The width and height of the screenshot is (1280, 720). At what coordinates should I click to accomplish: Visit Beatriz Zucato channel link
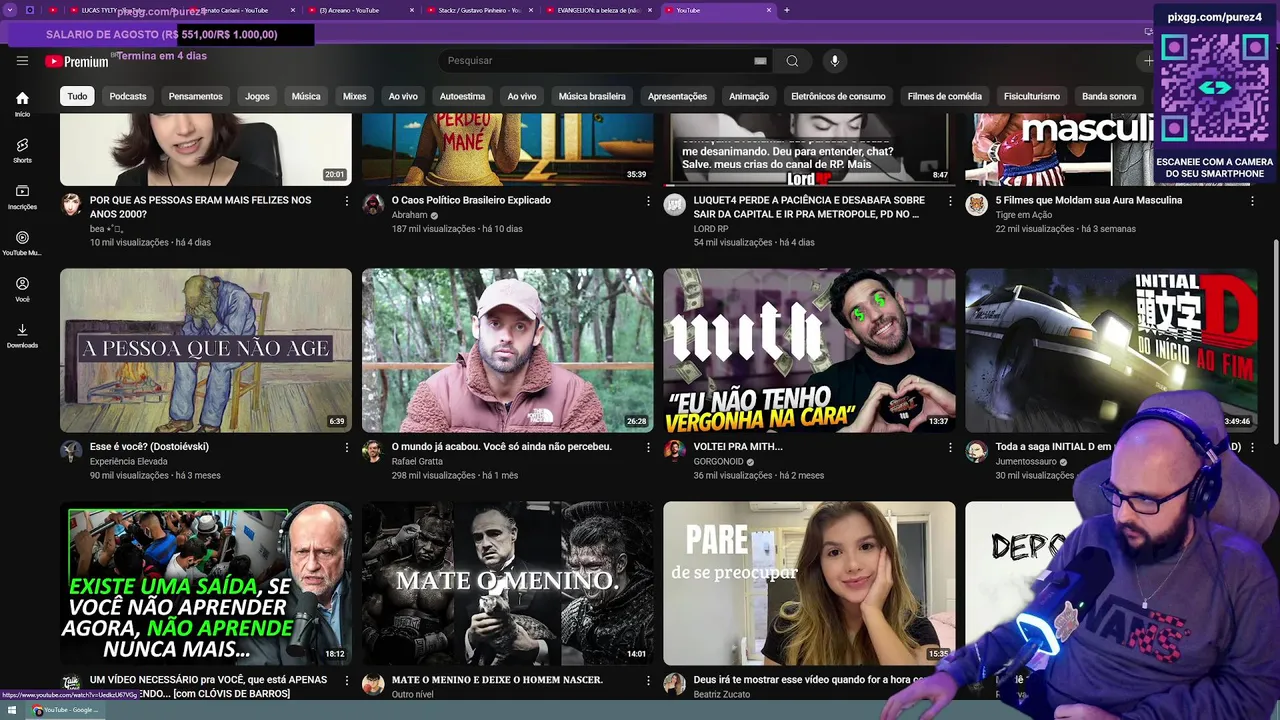click(720, 694)
